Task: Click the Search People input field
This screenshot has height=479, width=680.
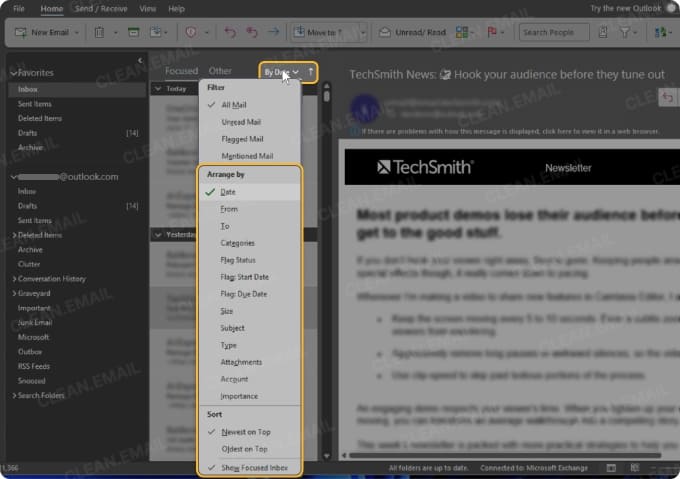Action: coord(554,33)
